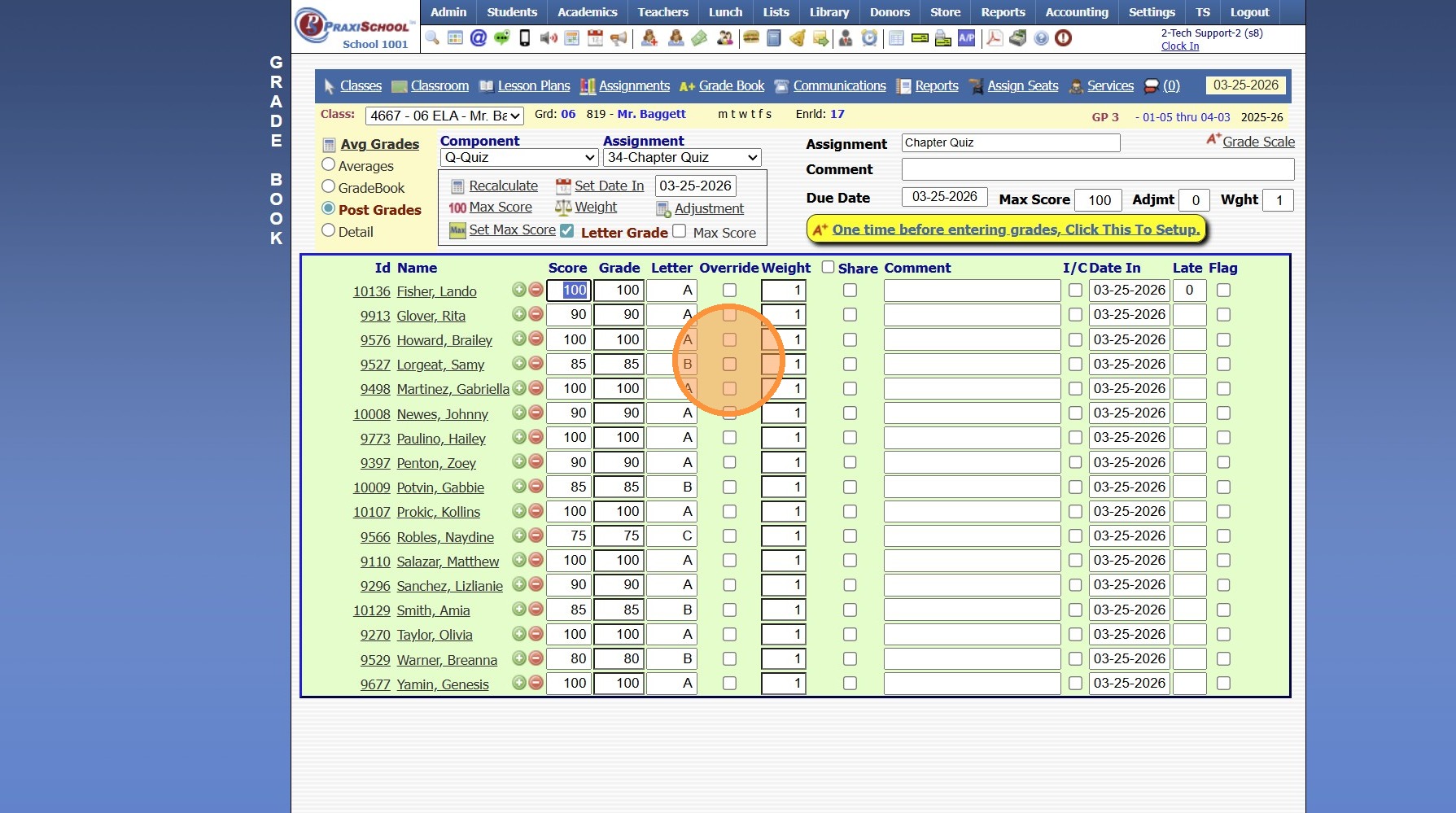Viewport: 1456px width, 813px height.
Task: Check Override box for Fisher, Lando
Action: (729, 291)
